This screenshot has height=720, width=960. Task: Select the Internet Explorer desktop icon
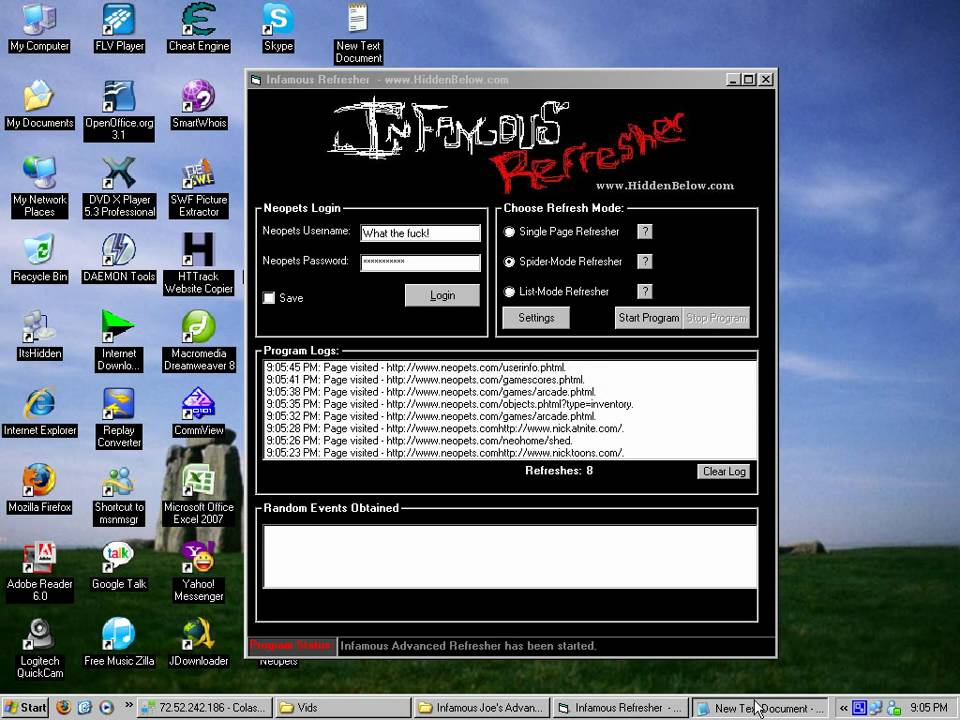39,412
